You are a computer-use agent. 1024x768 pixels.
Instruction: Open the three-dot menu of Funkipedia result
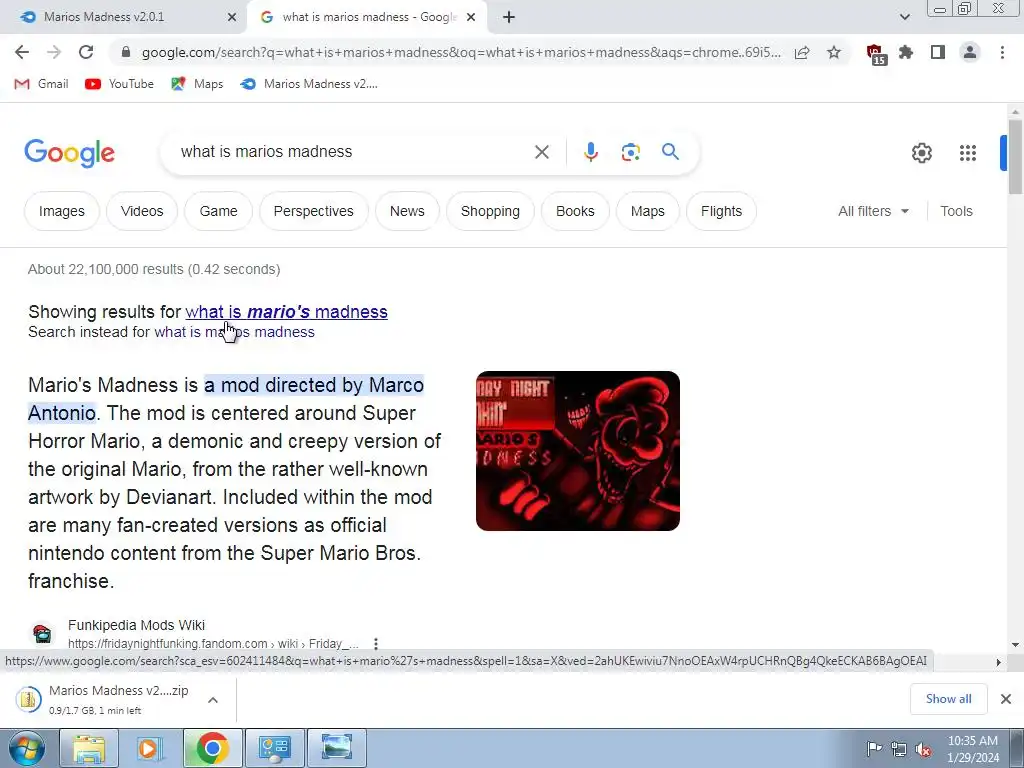pyautogui.click(x=376, y=643)
